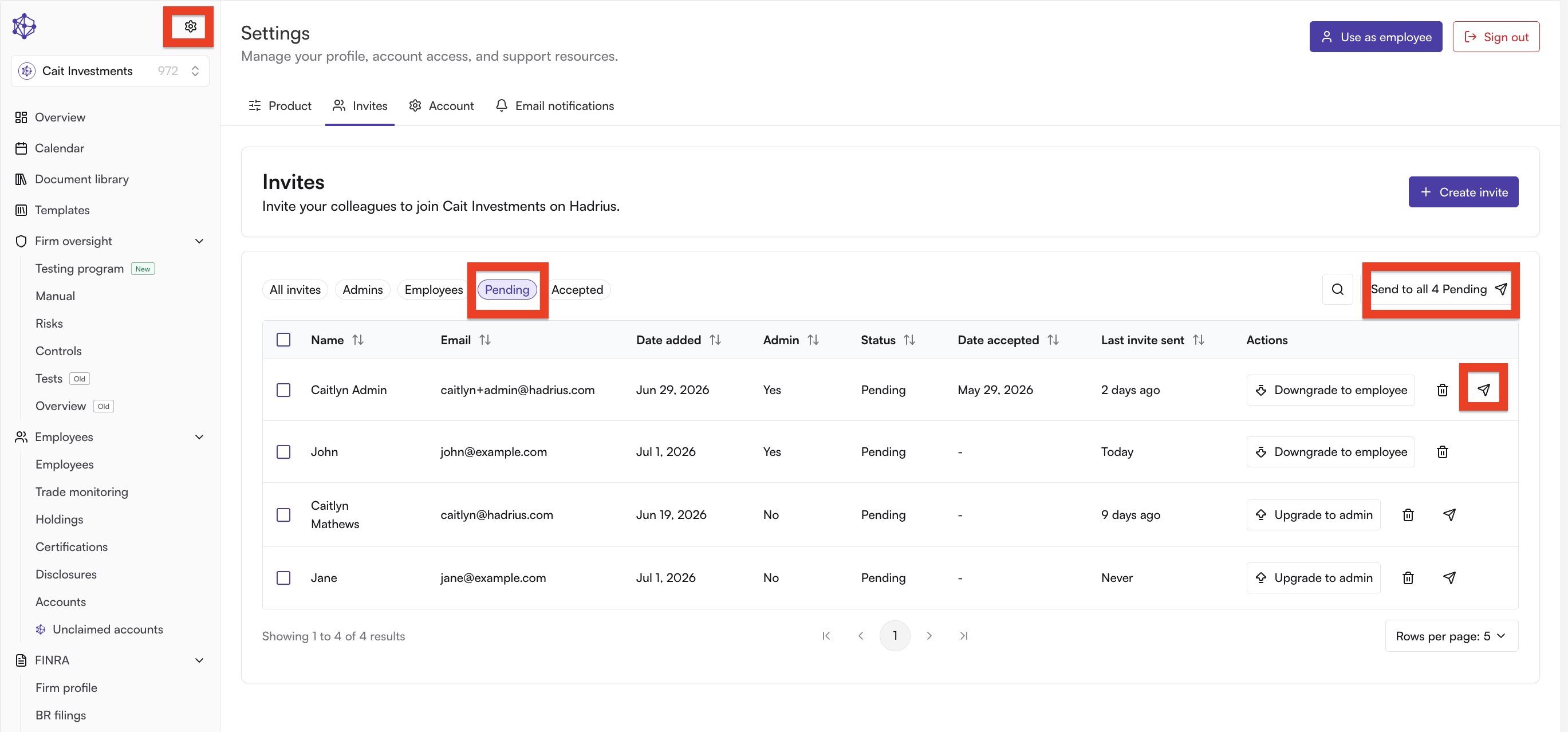Viewport: 1568px width, 732px height.
Task: Open the Cait Investments firm switcher
Action: click(110, 70)
